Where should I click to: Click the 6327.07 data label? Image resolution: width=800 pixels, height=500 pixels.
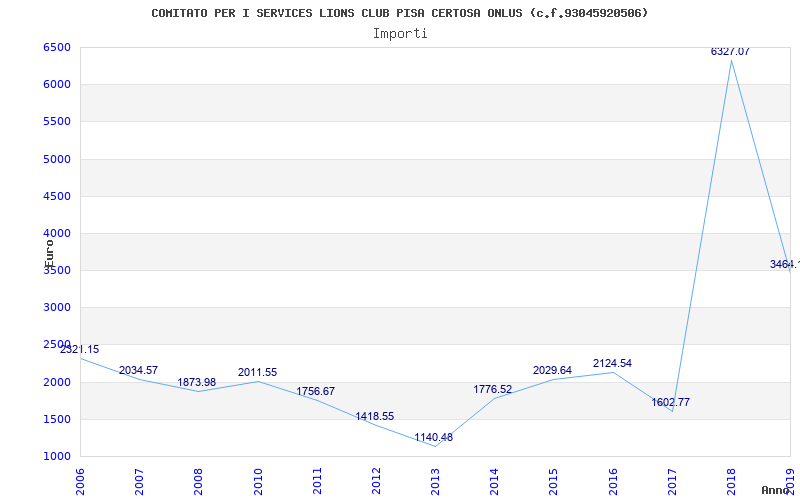click(730, 51)
